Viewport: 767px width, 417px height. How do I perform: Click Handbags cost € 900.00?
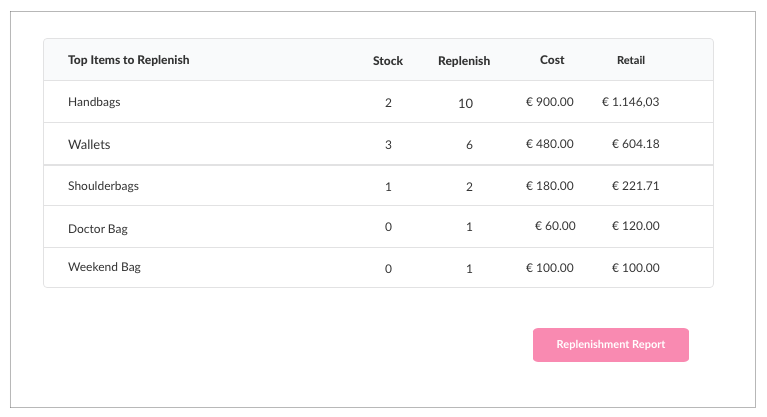pyautogui.click(x=549, y=102)
